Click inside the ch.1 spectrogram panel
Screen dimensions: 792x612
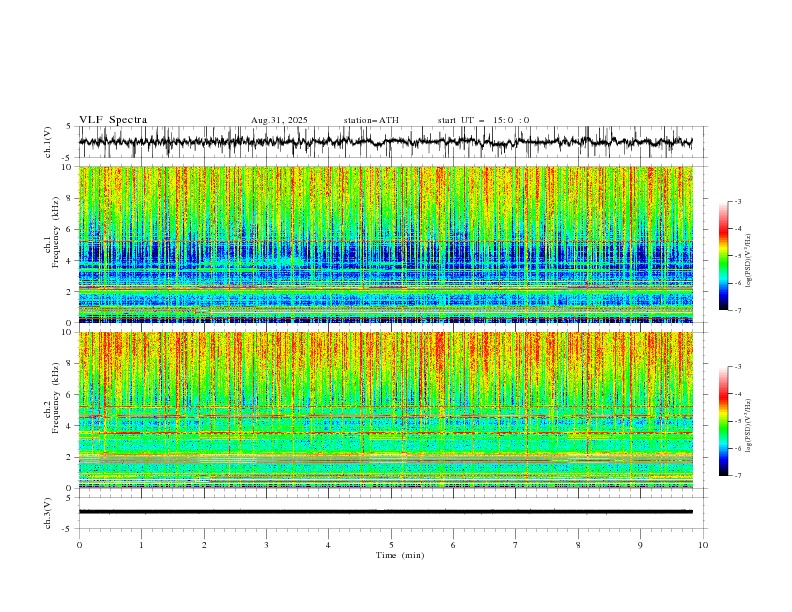[x=386, y=244]
